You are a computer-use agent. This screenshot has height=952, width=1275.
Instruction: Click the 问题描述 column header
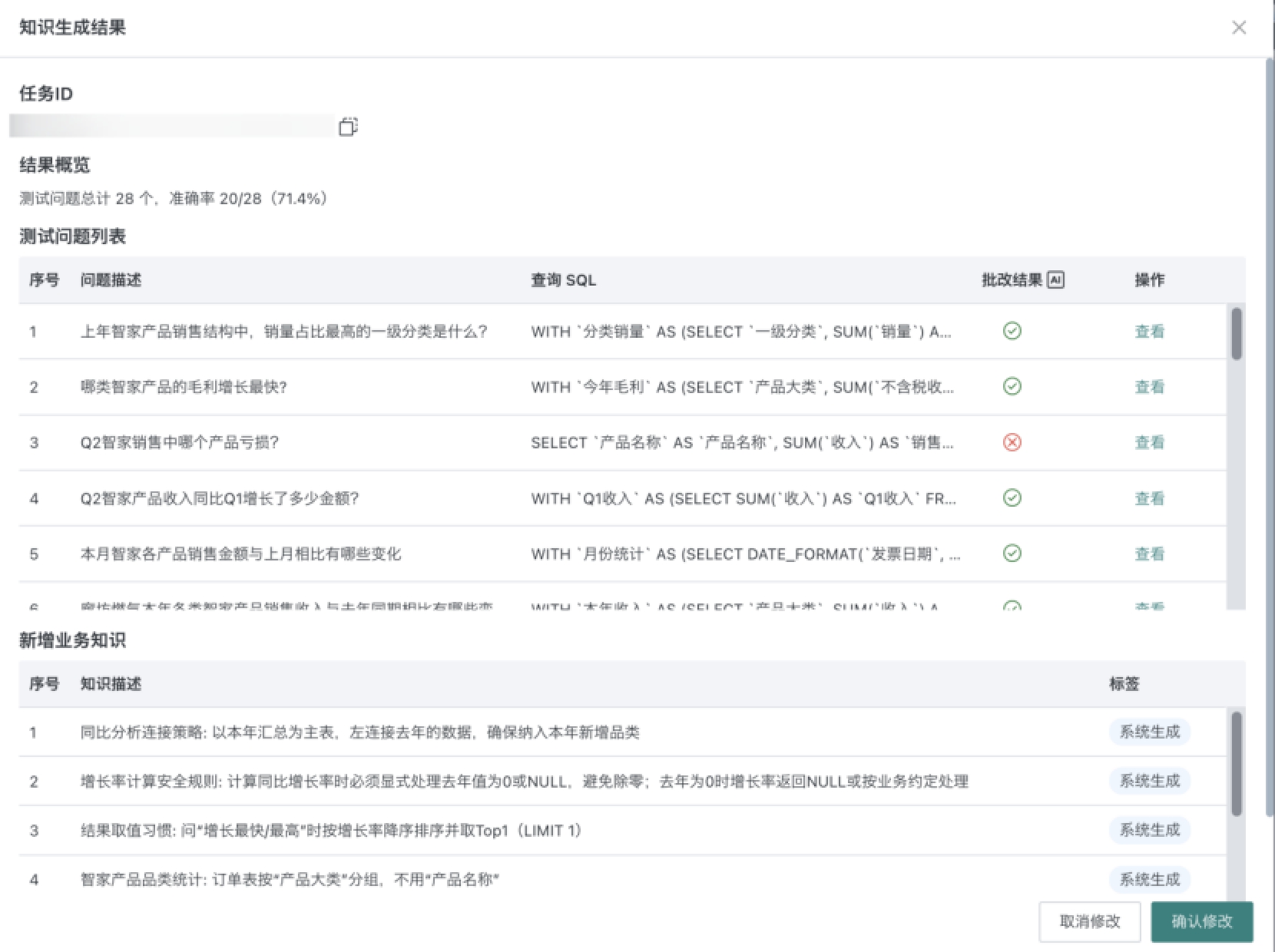click(111, 280)
